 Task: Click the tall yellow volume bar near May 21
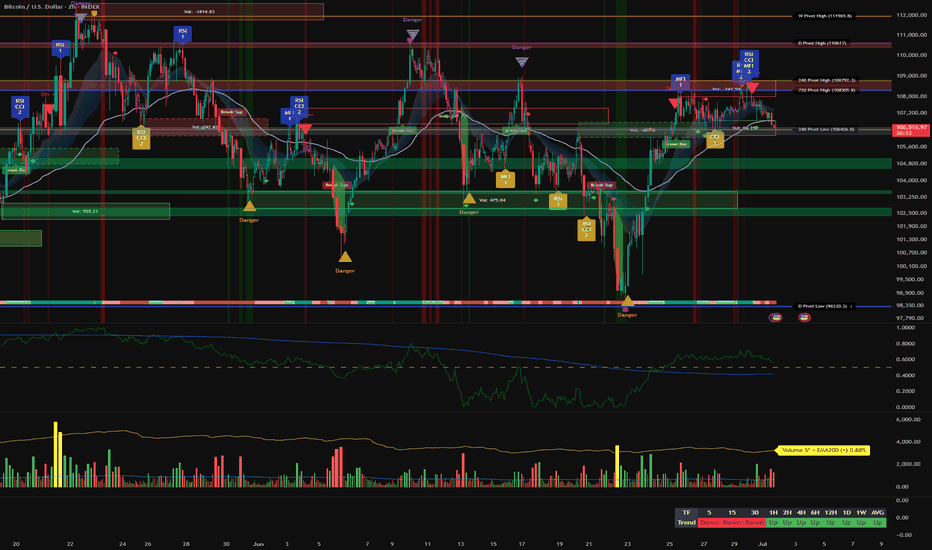click(56, 455)
